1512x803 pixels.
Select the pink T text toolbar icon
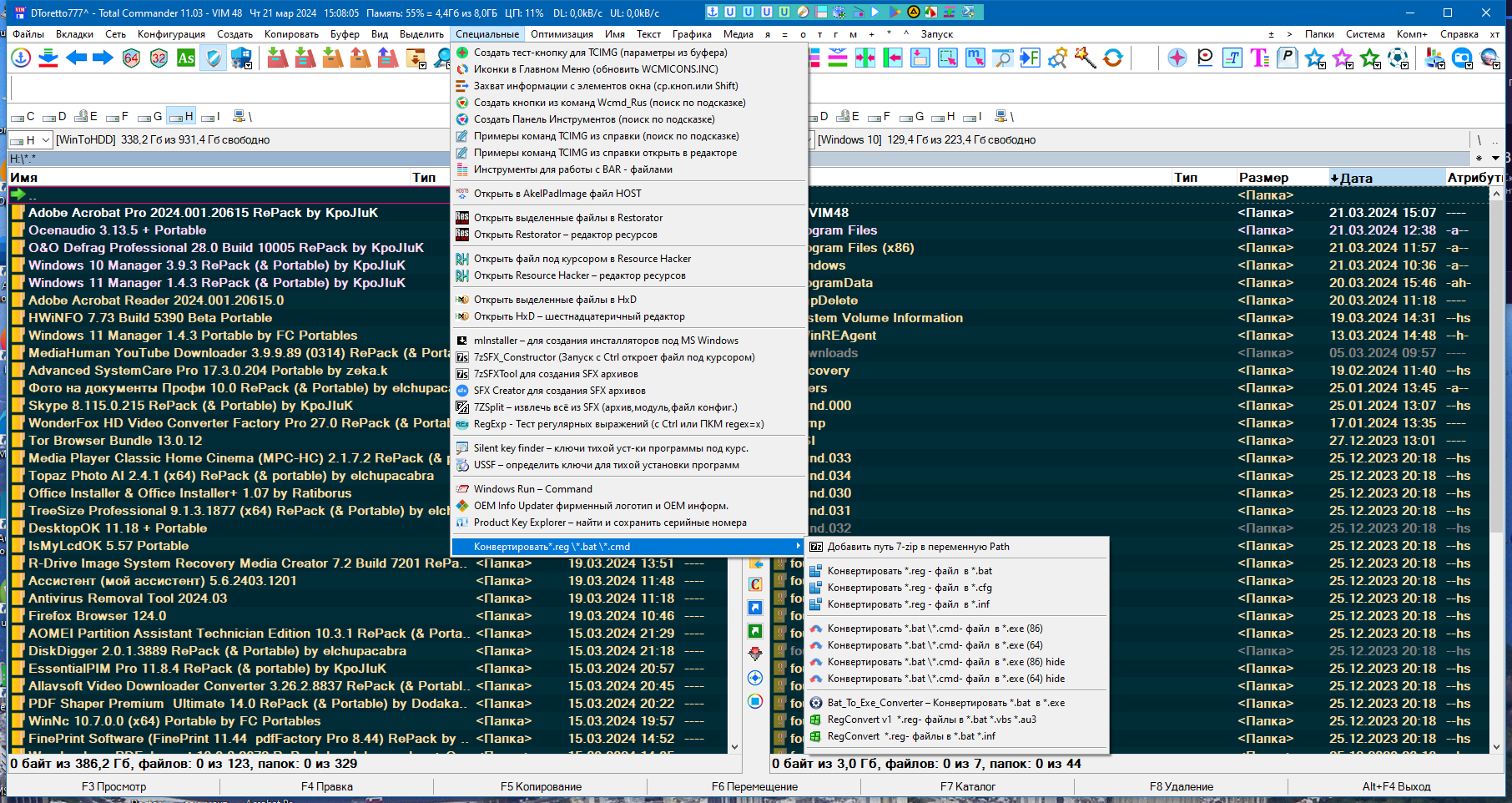click(x=1258, y=57)
